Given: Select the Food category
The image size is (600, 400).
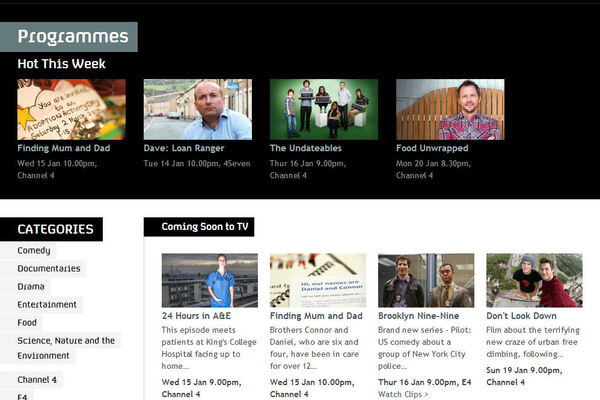Looking at the screenshot, I should pyautogui.click(x=27, y=322).
